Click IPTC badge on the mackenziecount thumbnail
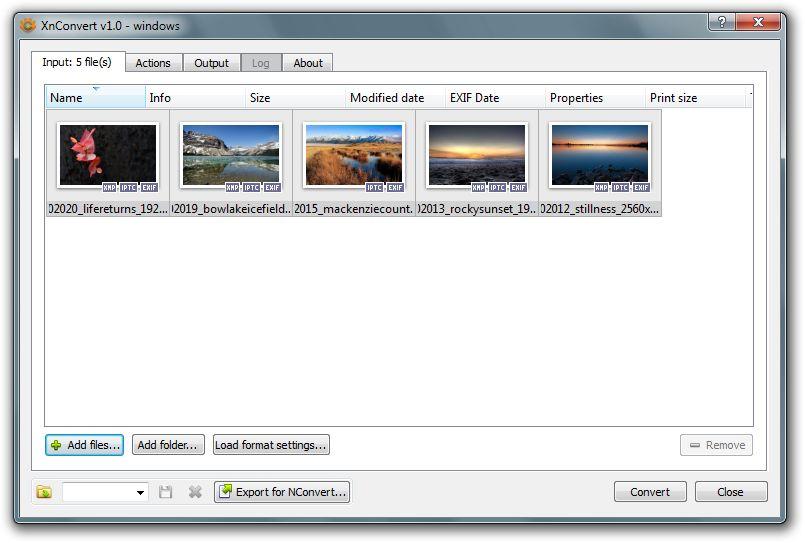805x543 pixels. [375, 187]
